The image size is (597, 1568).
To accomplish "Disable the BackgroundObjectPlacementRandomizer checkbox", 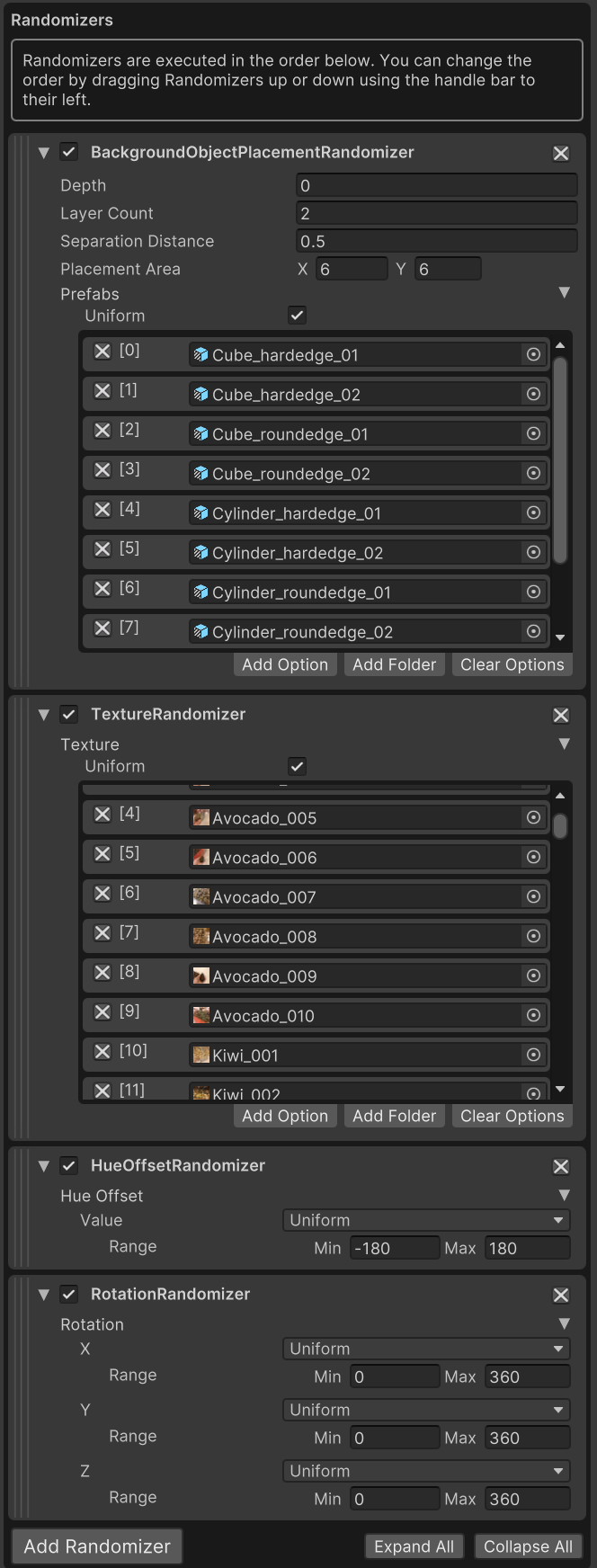I will coord(69,152).
